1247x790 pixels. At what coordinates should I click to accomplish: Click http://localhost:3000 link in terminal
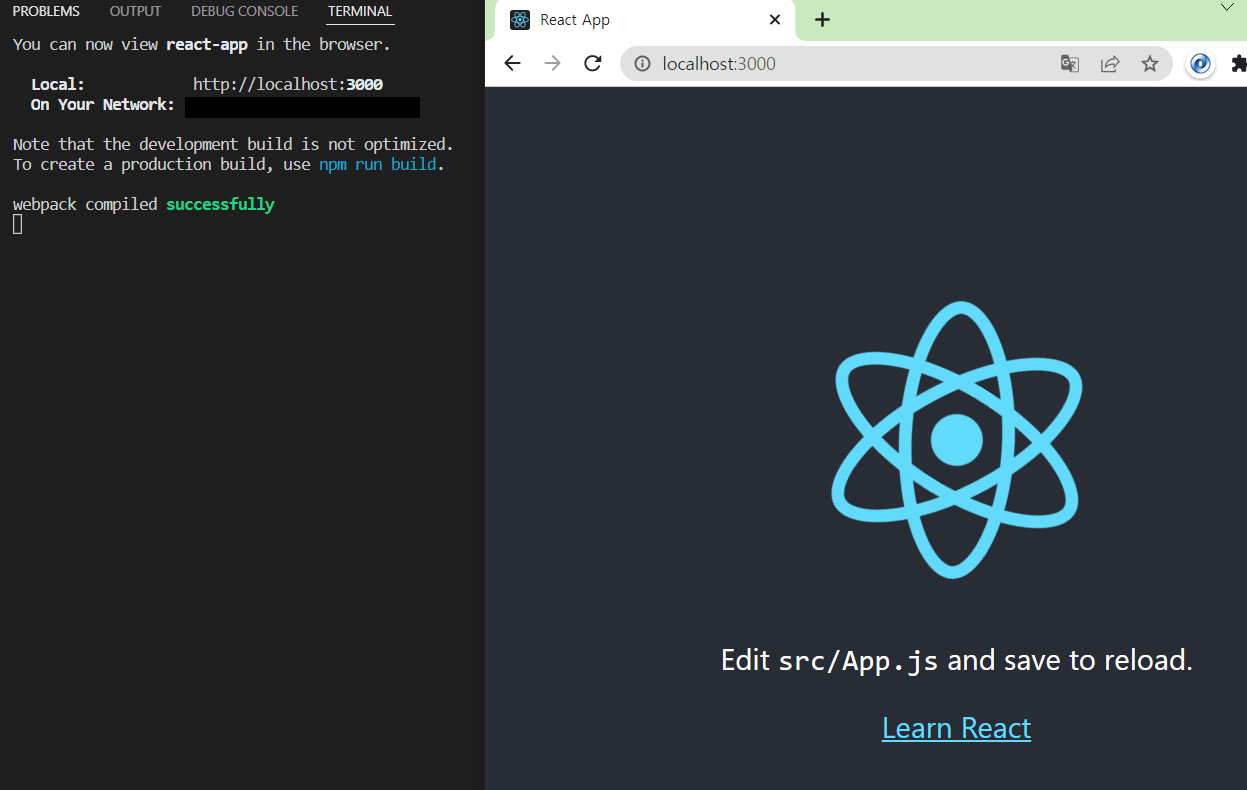tap(288, 85)
